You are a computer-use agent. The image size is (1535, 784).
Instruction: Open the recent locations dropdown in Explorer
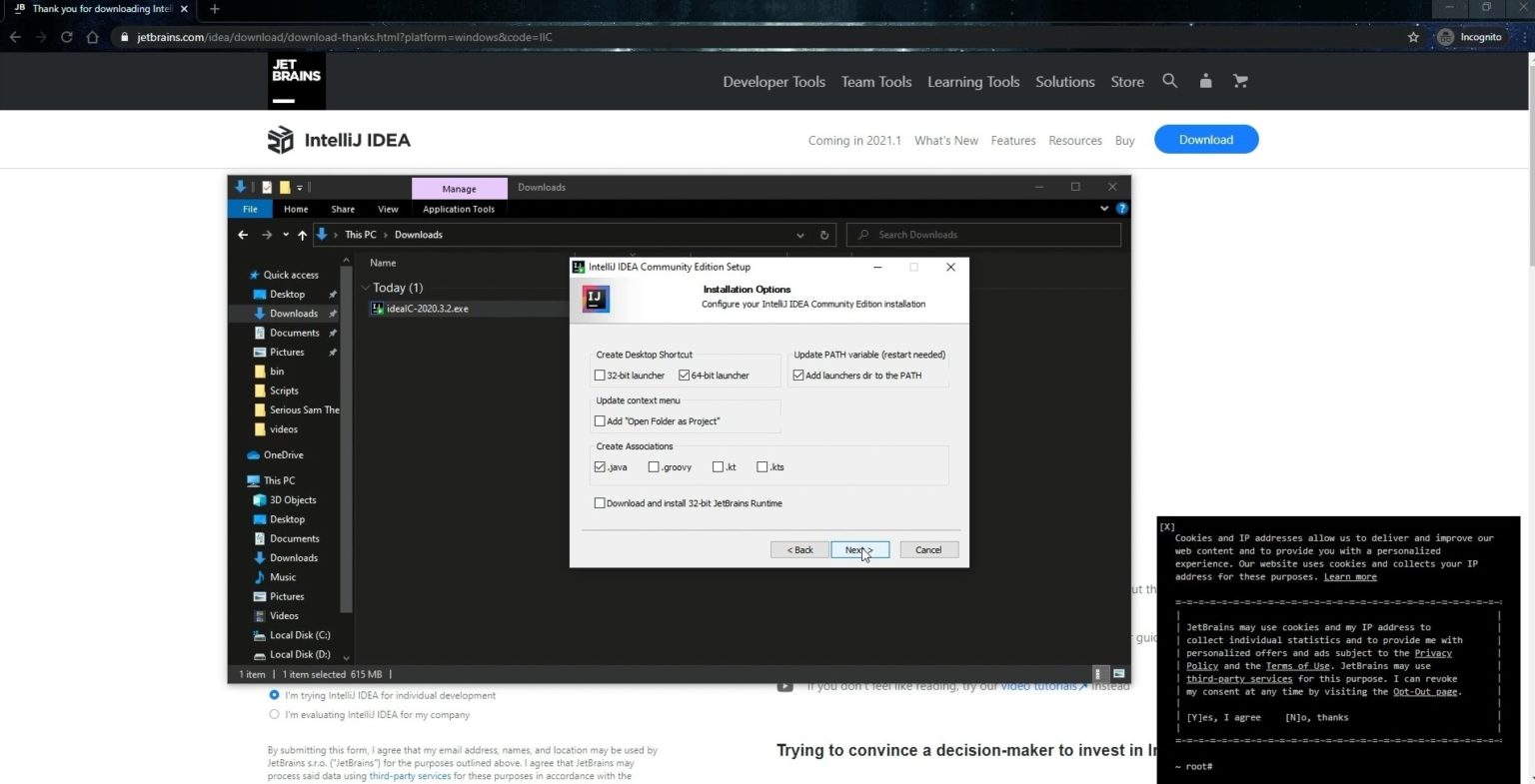point(285,235)
